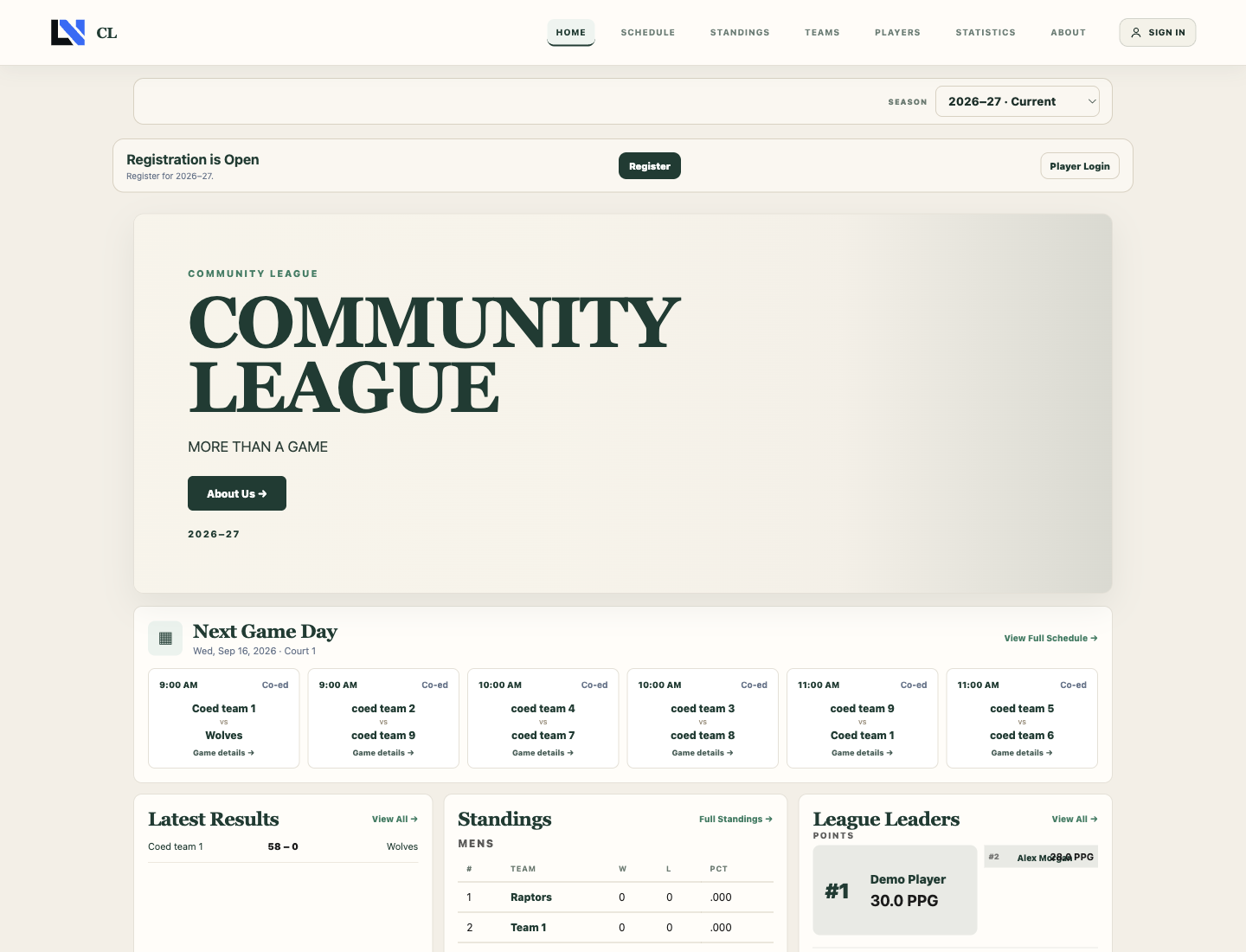Open game details for coed team 9 vs Coed team 1
The height and width of the screenshot is (952, 1246).
(x=862, y=753)
